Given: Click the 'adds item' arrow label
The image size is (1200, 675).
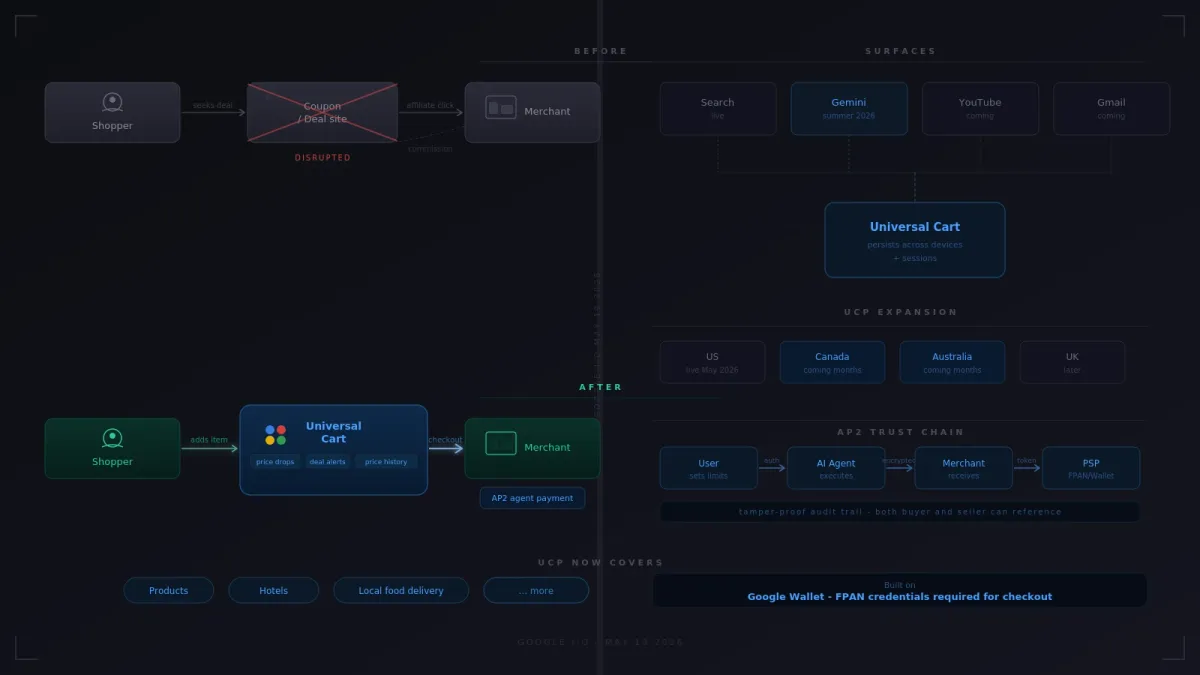Looking at the screenshot, I should [x=209, y=440].
